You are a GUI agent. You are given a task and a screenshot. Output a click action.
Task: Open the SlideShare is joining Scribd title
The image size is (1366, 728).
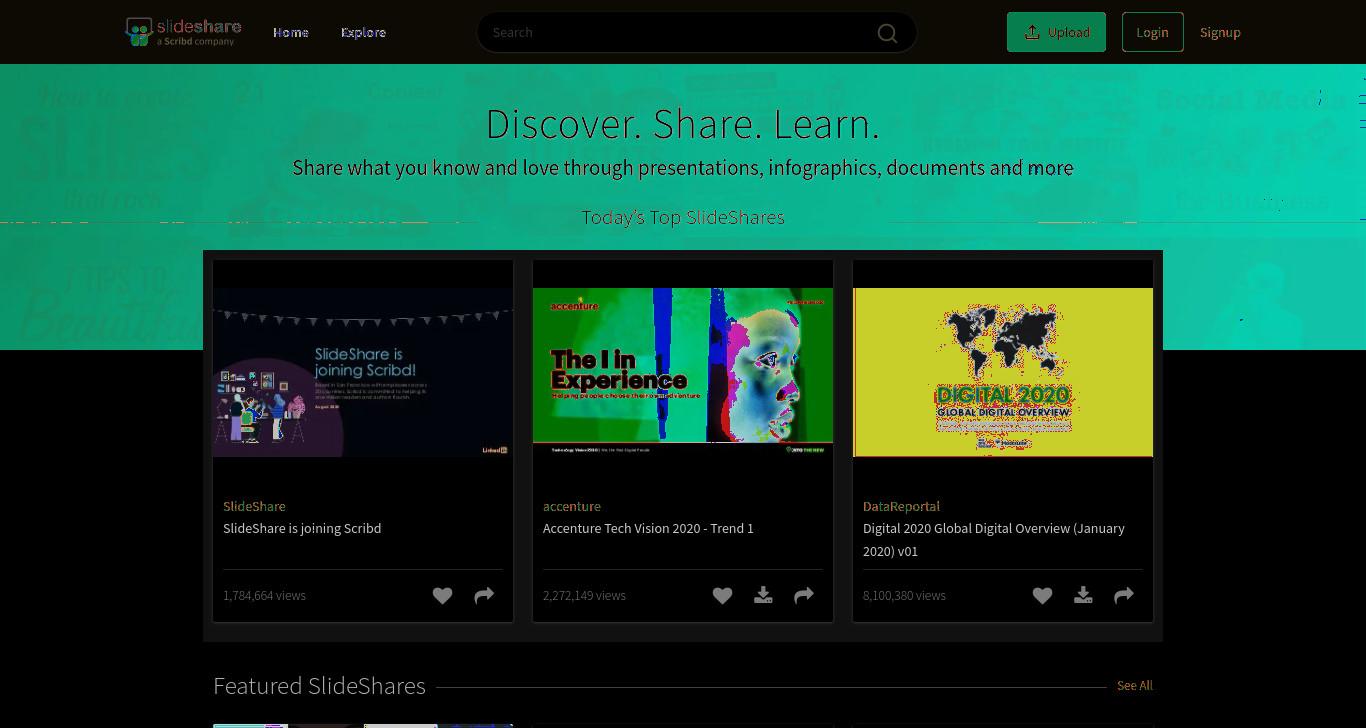pos(302,528)
